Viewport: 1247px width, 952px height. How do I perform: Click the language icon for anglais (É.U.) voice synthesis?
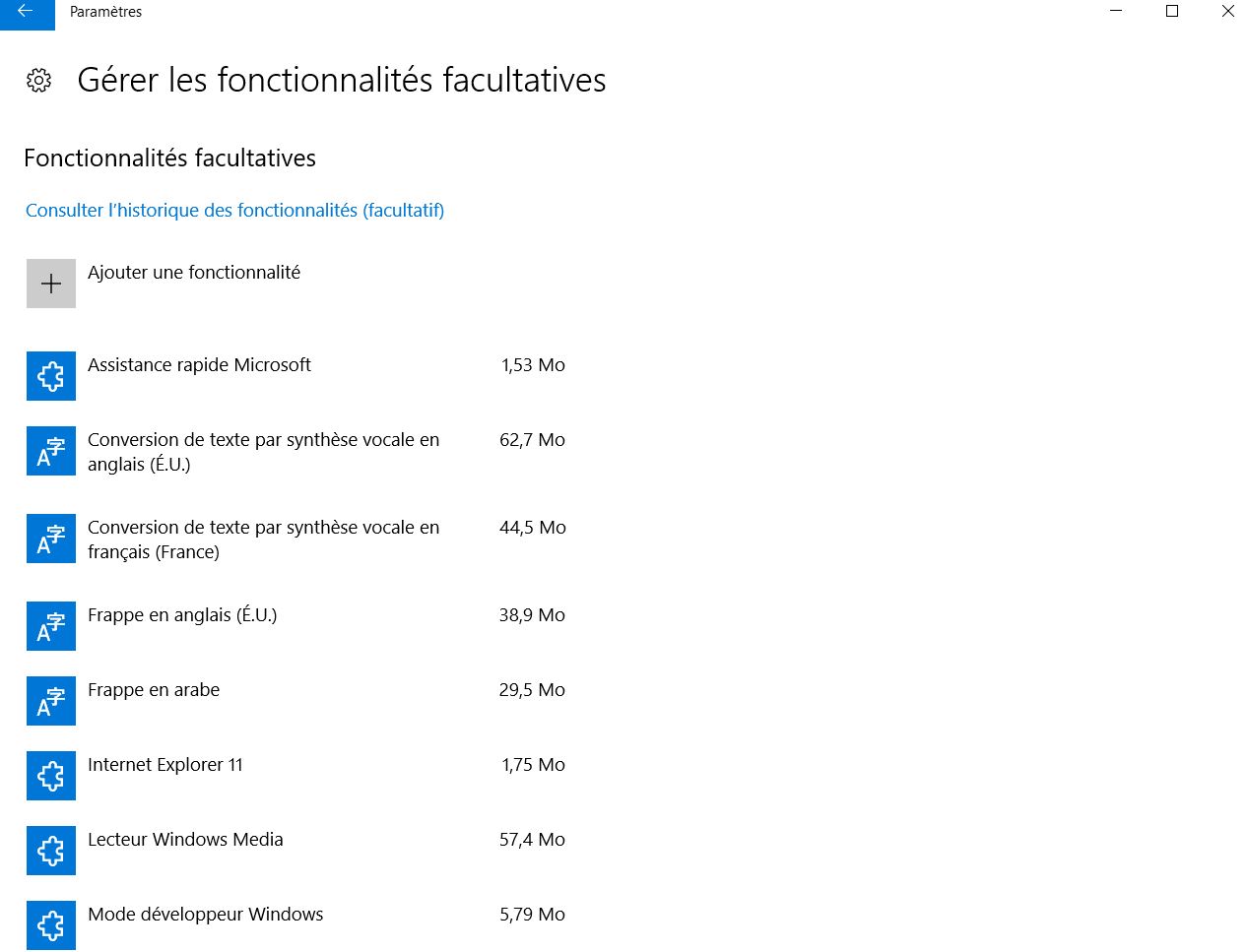pyautogui.click(x=51, y=451)
